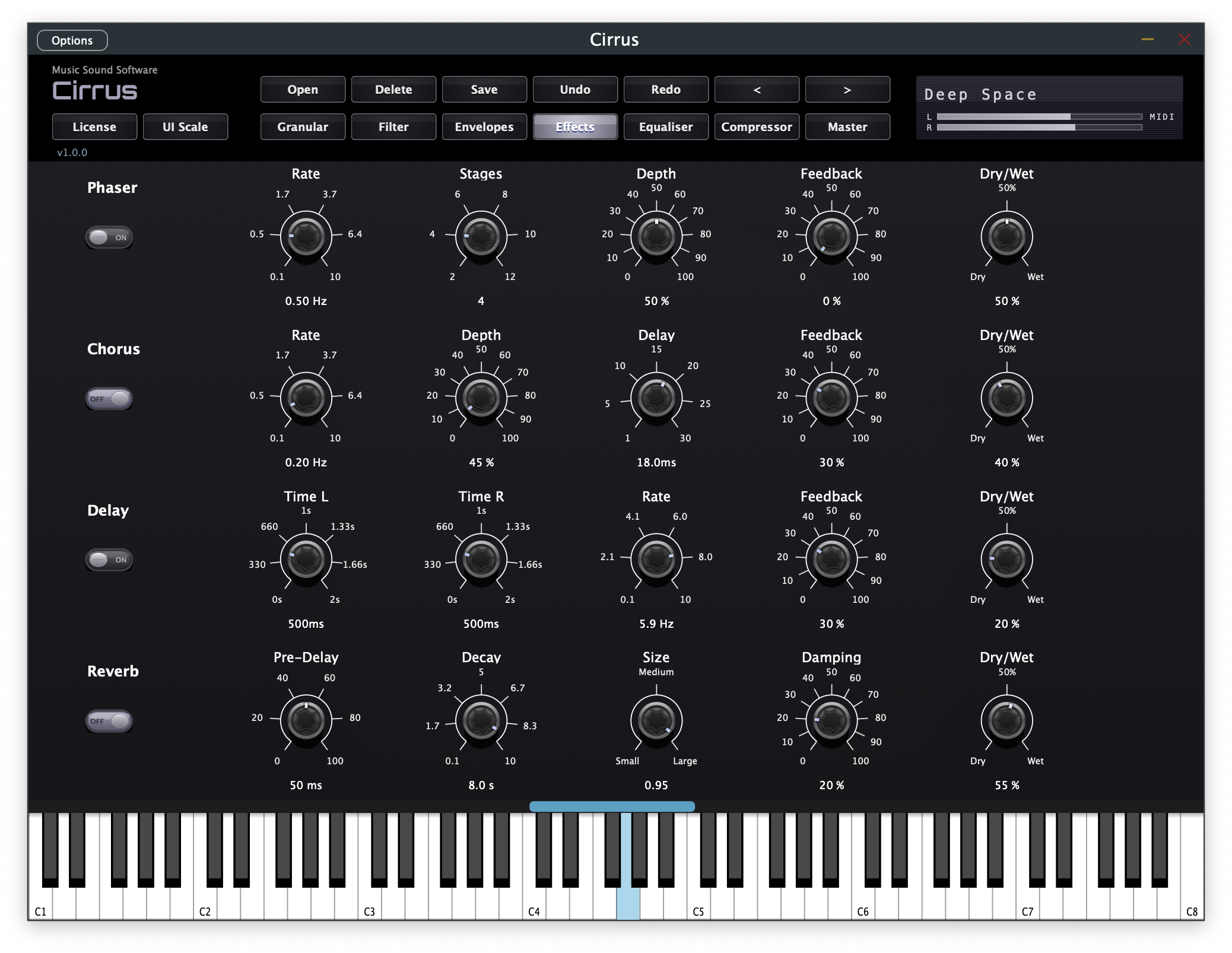
Task: Click the Open preset button
Action: pos(303,90)
